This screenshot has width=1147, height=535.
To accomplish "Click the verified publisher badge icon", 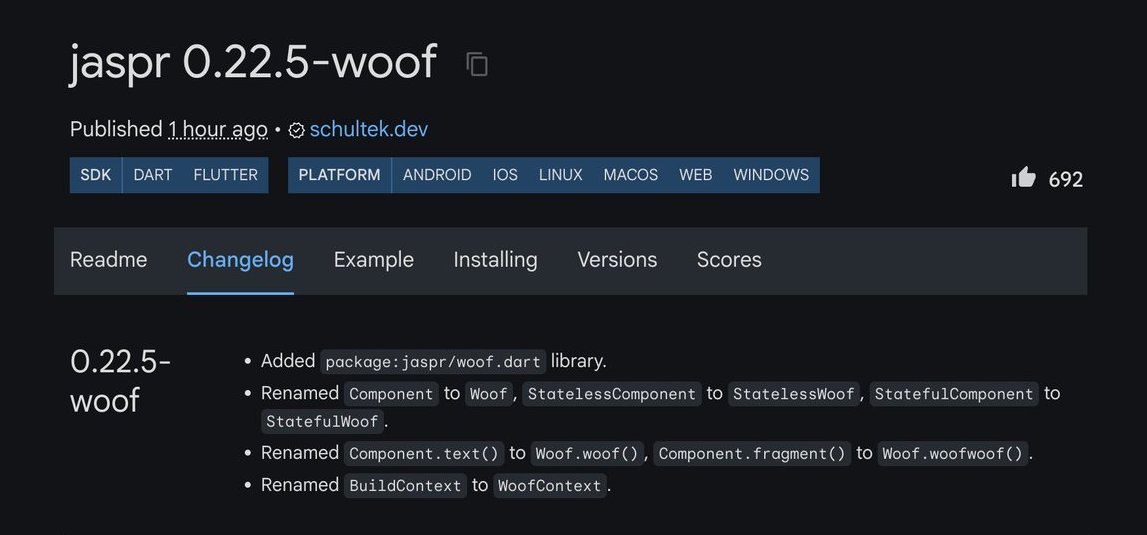I will (296, 130).
